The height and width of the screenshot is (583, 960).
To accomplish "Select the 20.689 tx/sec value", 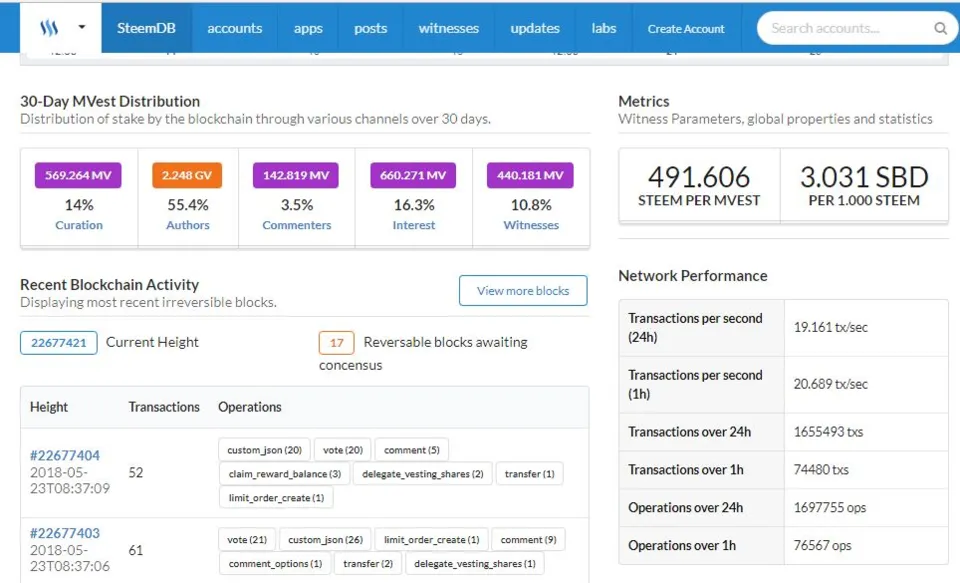I will 831,384.
